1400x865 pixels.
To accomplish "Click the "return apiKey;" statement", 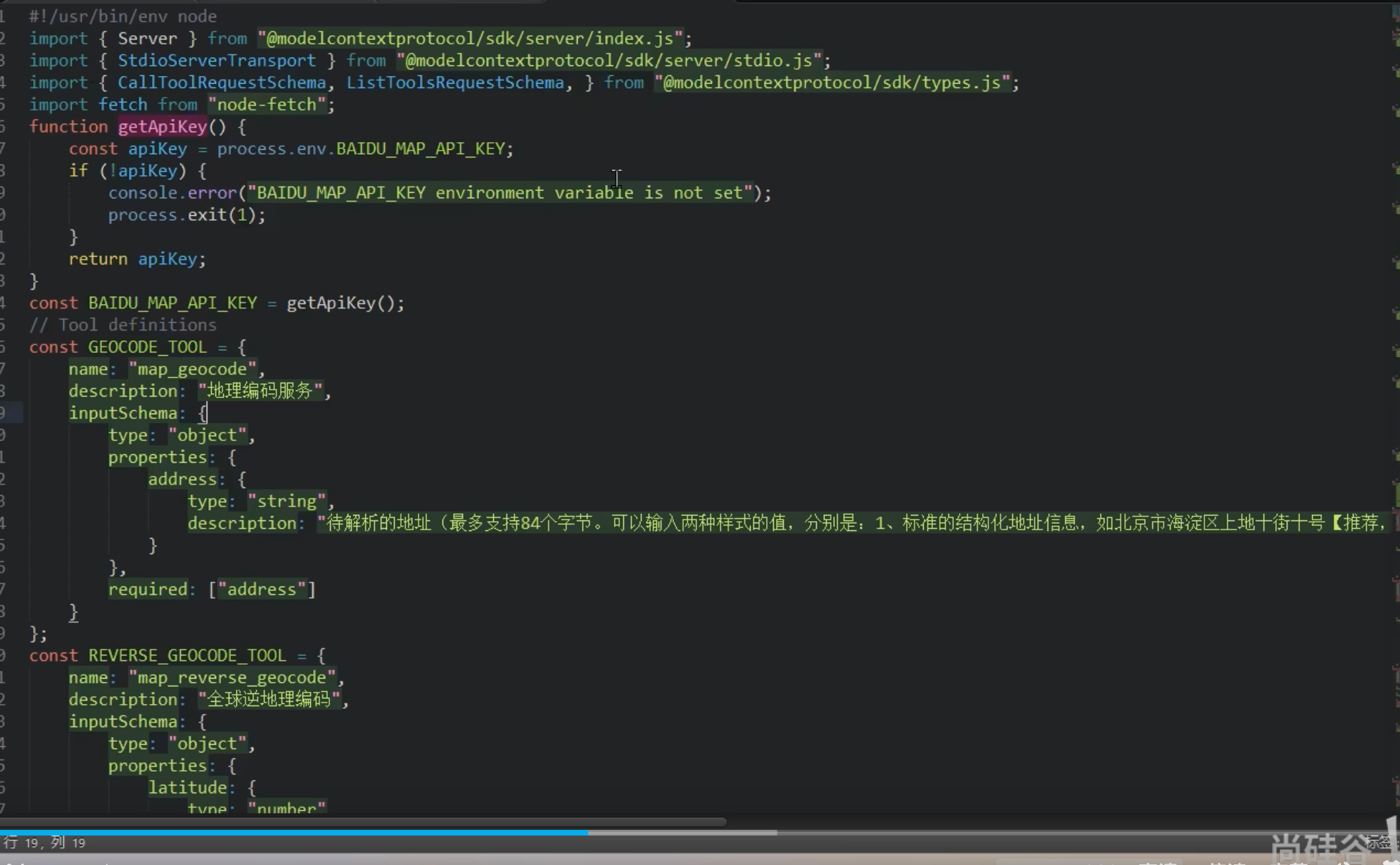I will click(137, 259).
